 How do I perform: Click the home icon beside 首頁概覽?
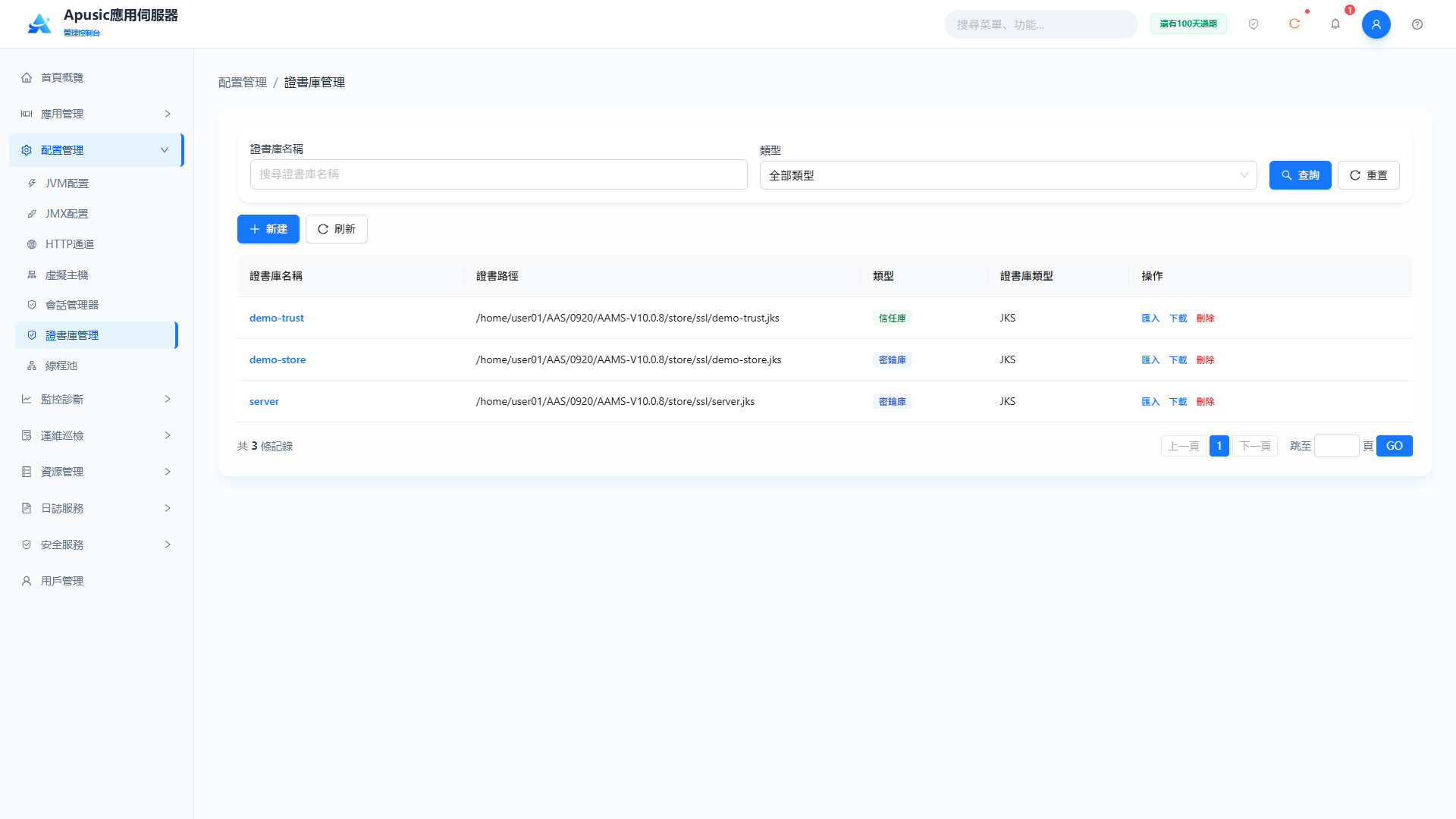27,77
